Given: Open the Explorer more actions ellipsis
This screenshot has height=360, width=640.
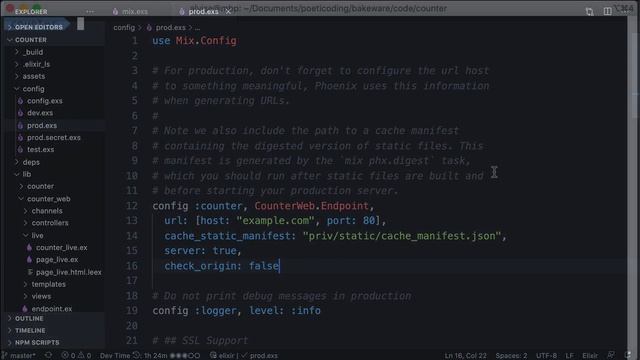Looking at the screenshot, I should coord(90,11).
